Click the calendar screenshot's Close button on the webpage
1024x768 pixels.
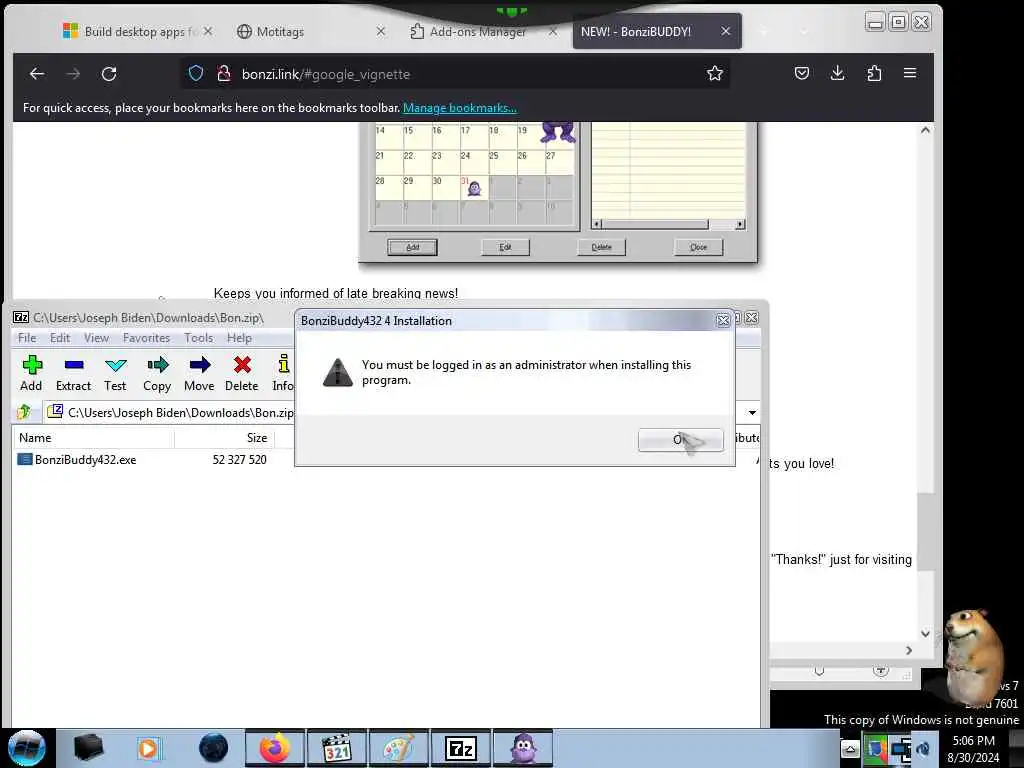[x=698, y=247]
